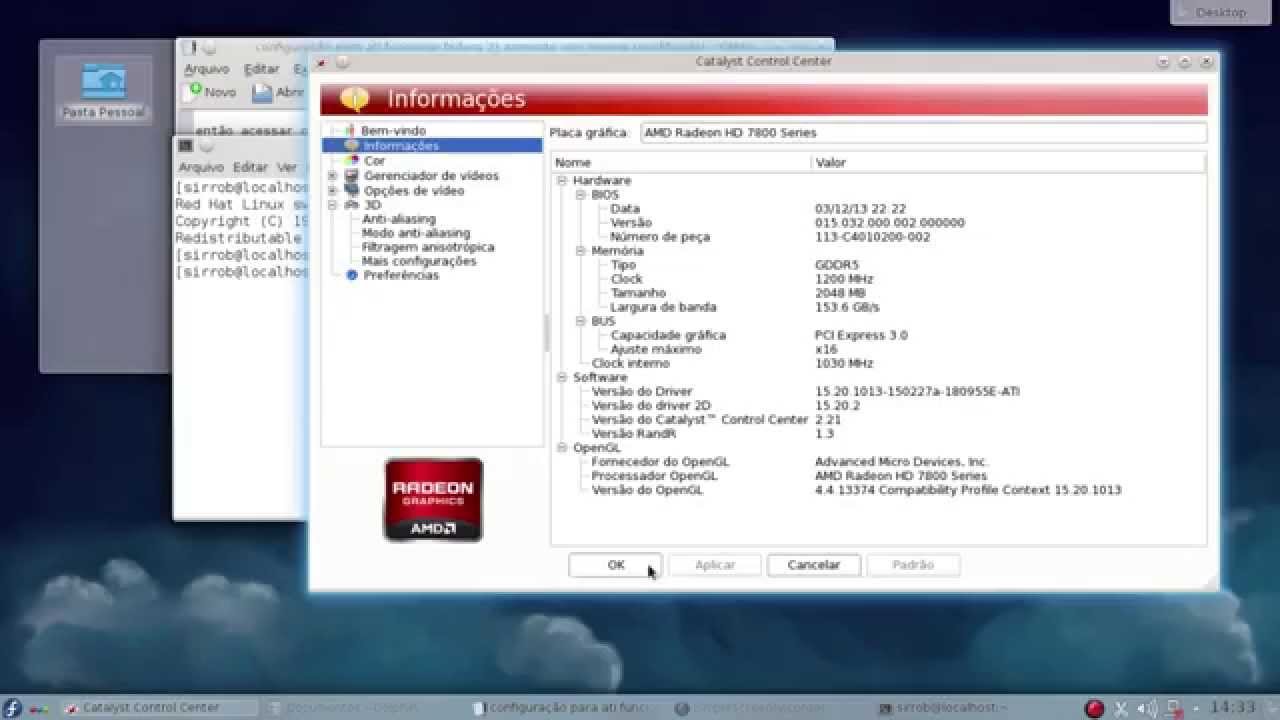Collapse the BIOS subsection
The height and width of the screenshot is (720, 1280).
[x=581, y=195]
